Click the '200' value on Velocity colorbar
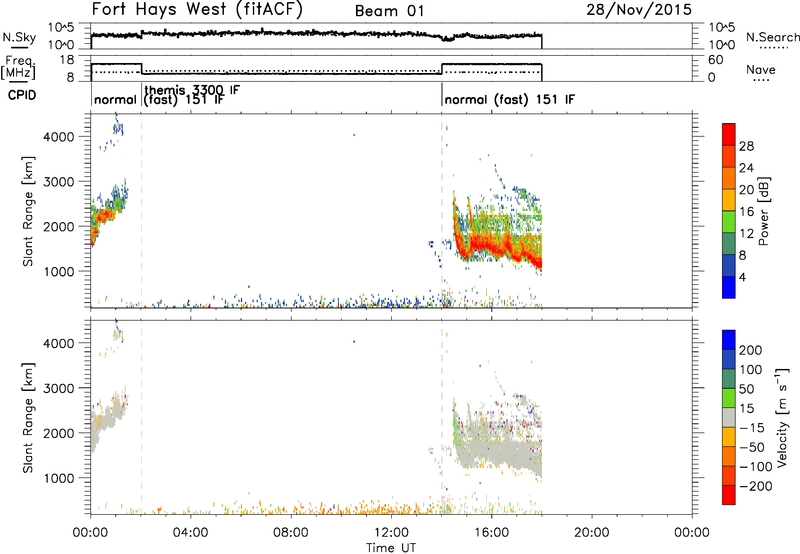Image resolution: width=800 pixels, height=554 pixels. (751, 350)
